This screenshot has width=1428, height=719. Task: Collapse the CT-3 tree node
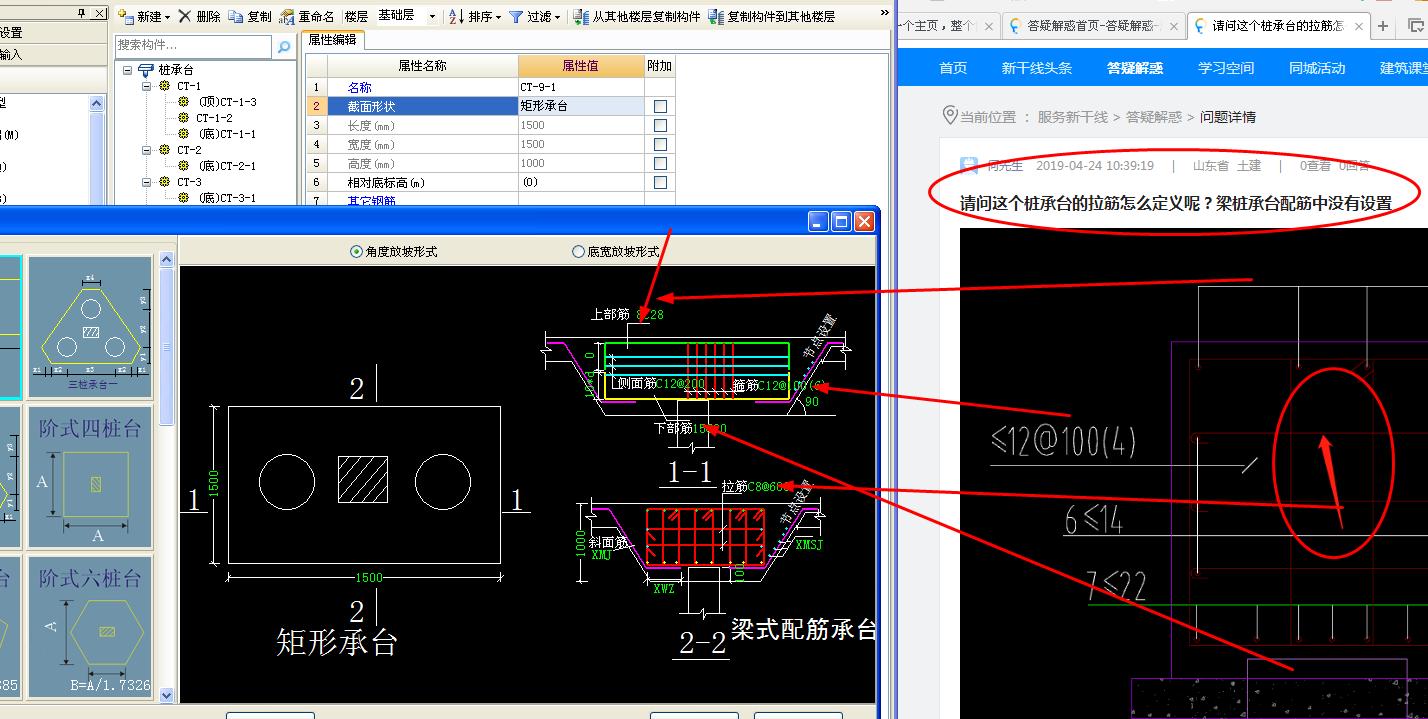click(x=146, y=182)
